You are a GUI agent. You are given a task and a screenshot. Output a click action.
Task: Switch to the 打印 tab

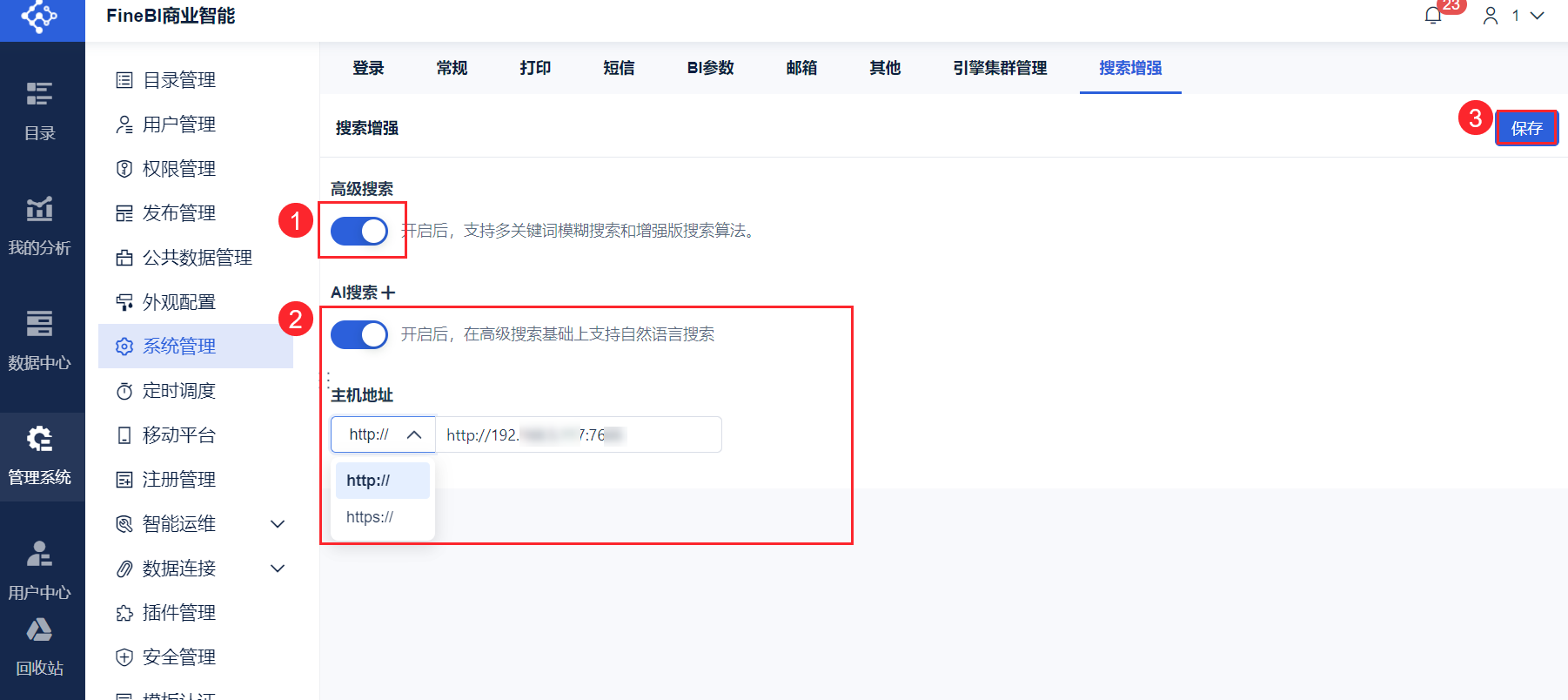coord(535,68)
